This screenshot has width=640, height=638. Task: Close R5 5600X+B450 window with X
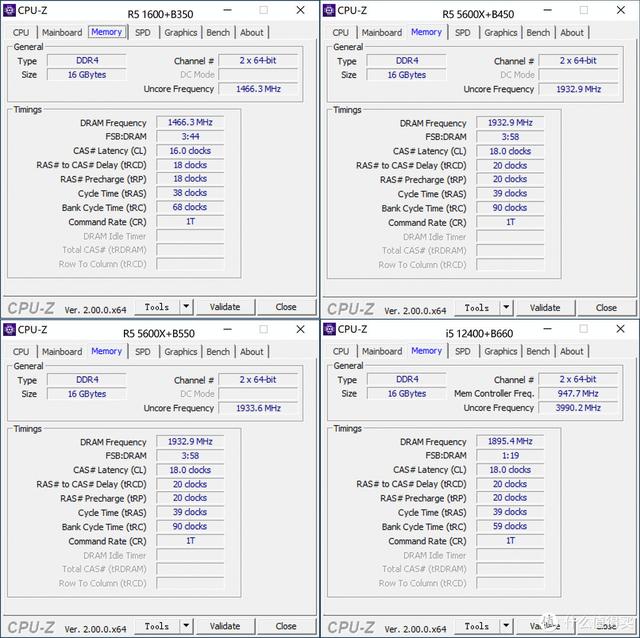pyautogui.click(x=620, y=10)
